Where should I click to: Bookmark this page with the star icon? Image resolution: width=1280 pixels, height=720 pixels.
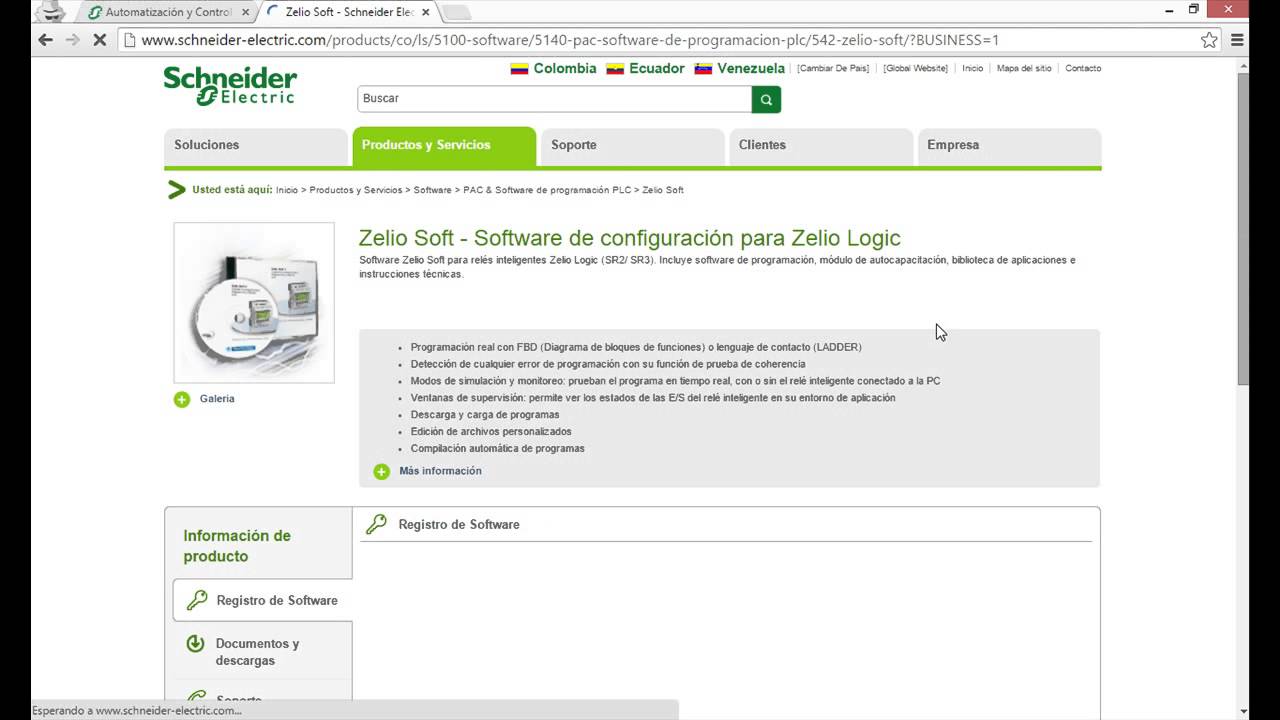(1209, 40)
